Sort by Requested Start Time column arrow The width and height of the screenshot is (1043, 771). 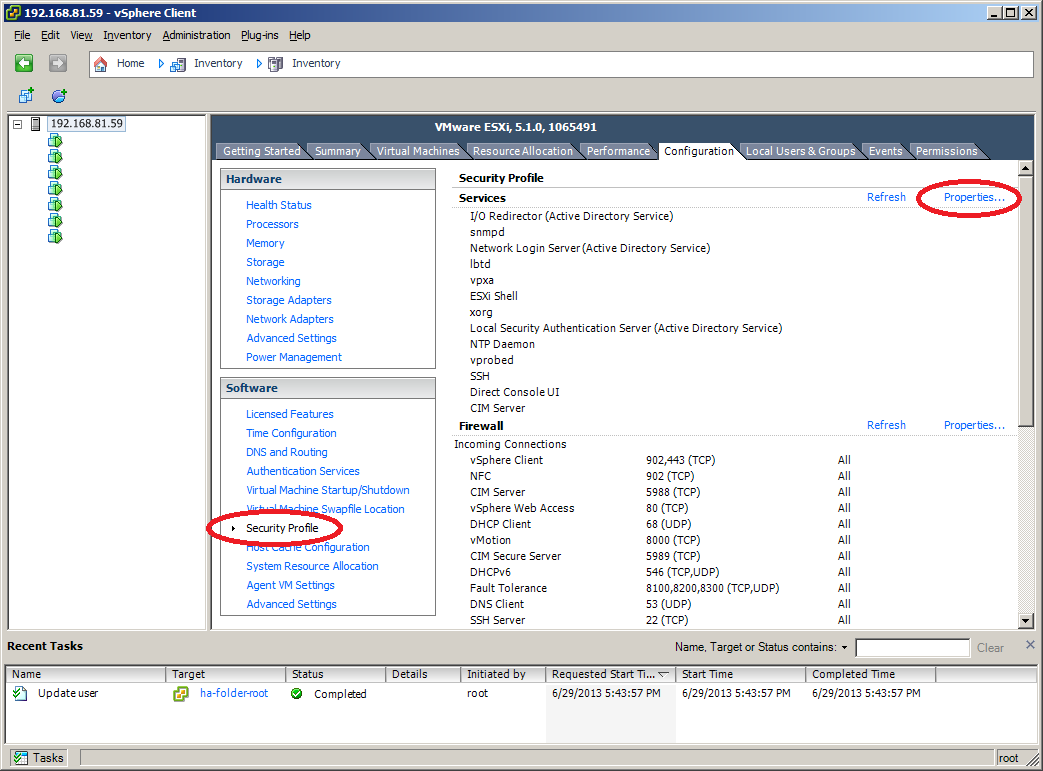pos(664,675)
